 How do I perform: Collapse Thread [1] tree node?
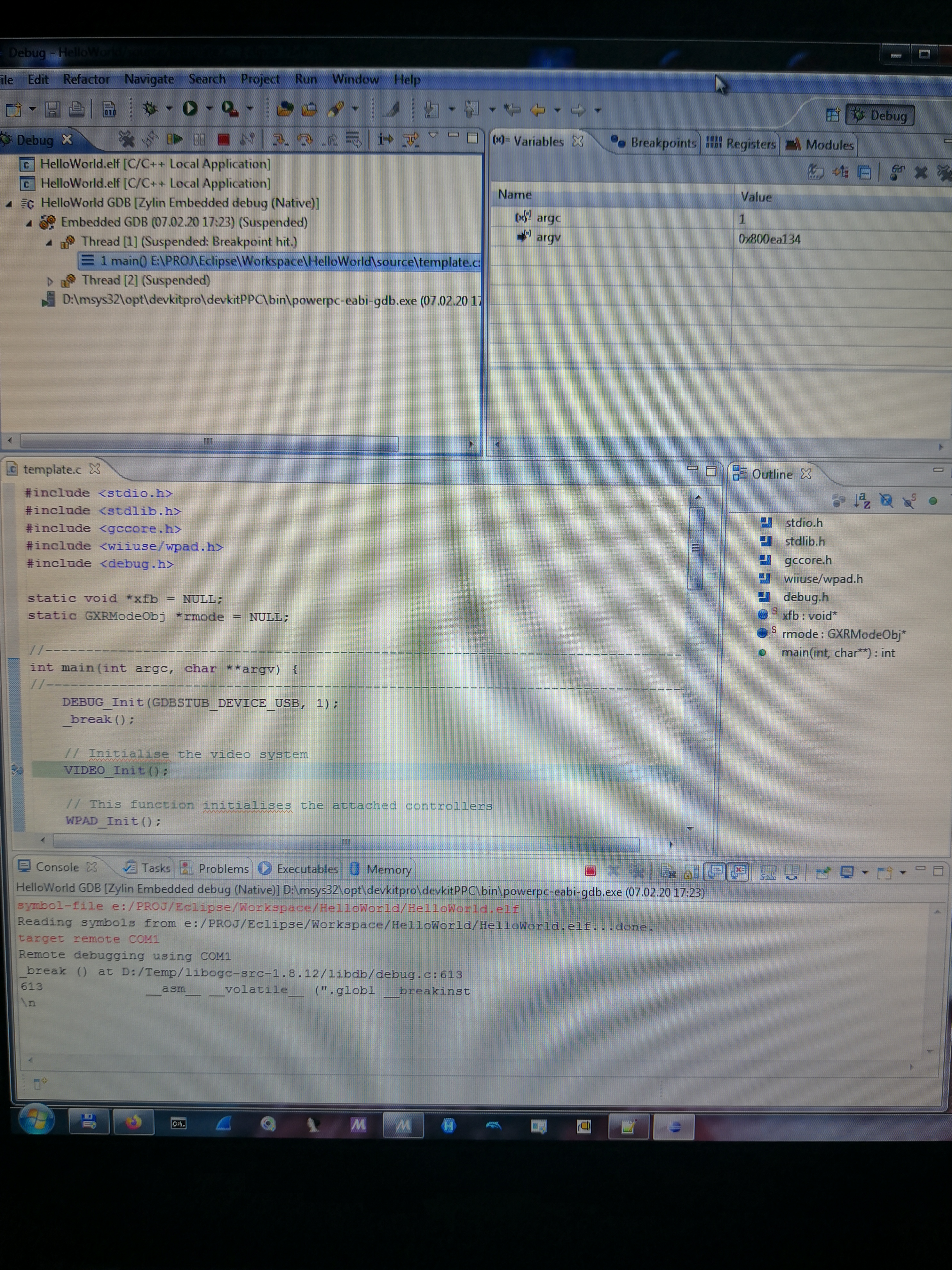[x=49, y=242]
